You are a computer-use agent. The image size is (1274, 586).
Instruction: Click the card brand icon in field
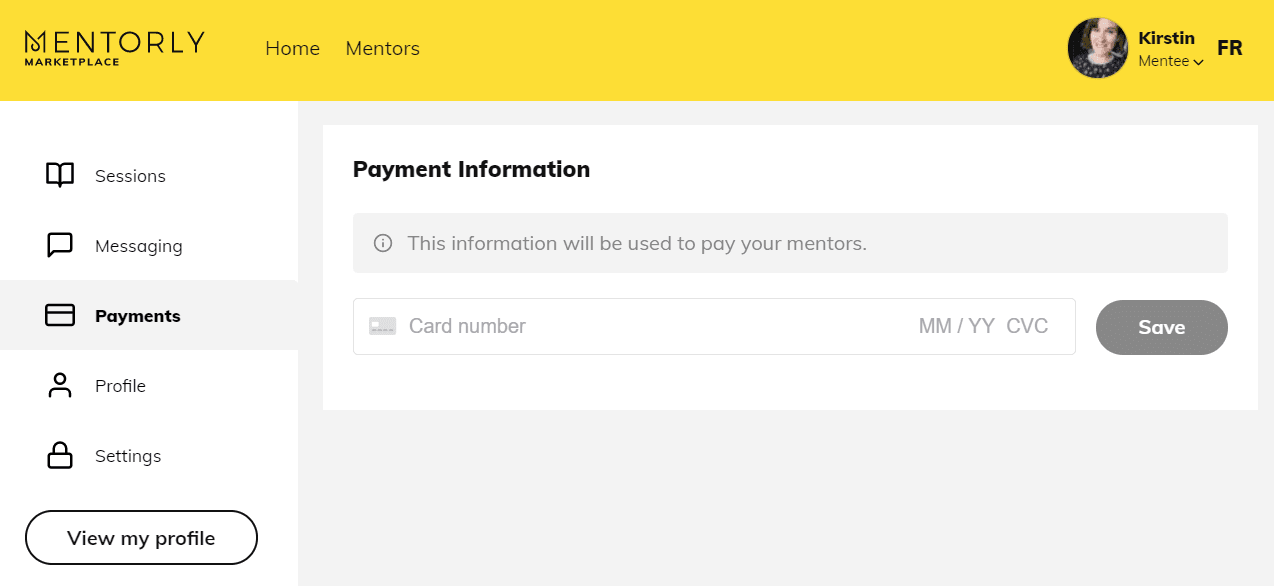pos(383,326)
